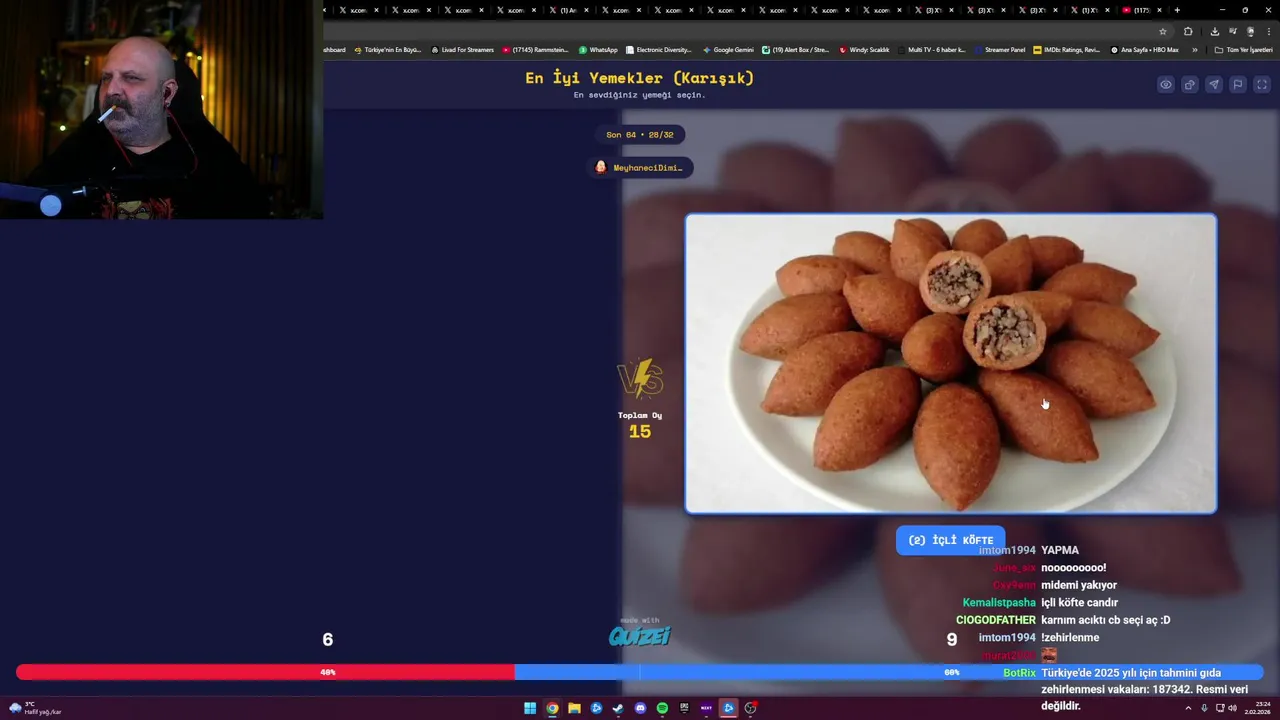Click the copy/duplicate icon in quiz header

click(1190, 85)
